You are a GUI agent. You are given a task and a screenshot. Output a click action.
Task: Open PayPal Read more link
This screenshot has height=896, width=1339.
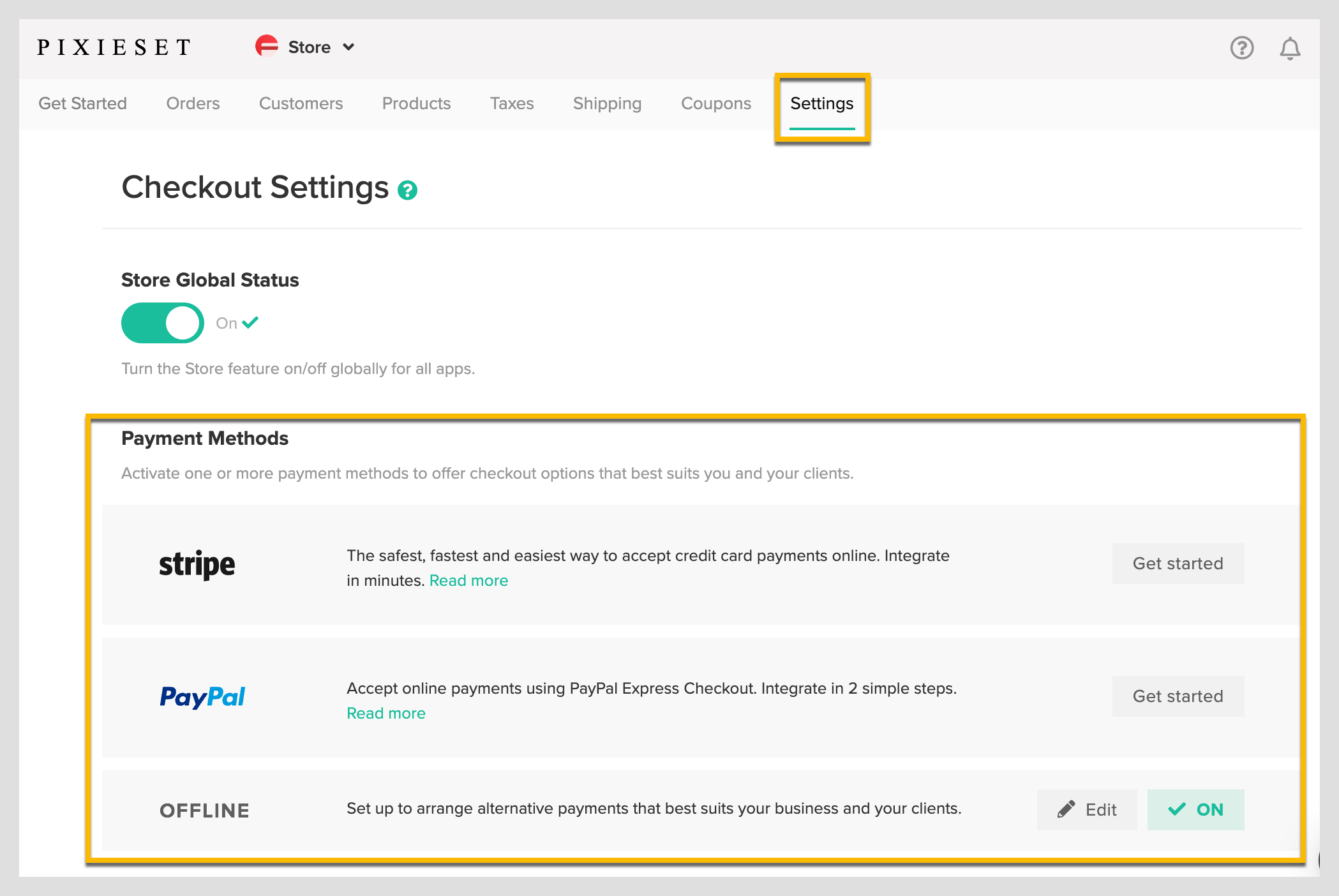pos(385,713)
